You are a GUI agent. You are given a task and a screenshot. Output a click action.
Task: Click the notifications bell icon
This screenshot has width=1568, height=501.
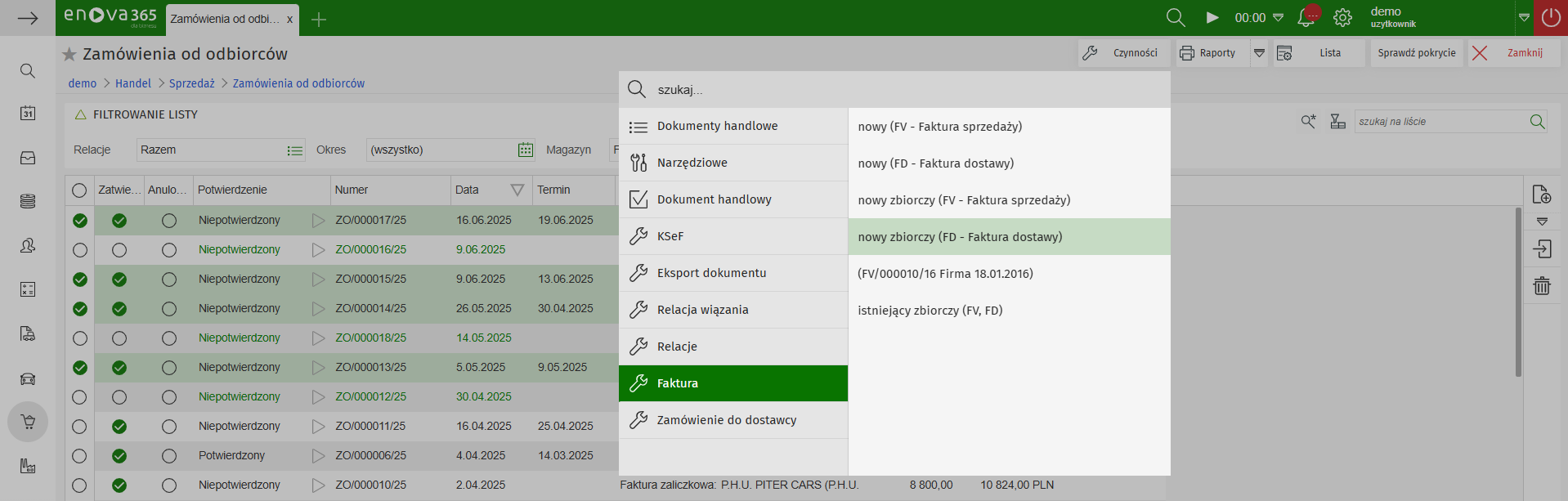tap(1306, 18)
